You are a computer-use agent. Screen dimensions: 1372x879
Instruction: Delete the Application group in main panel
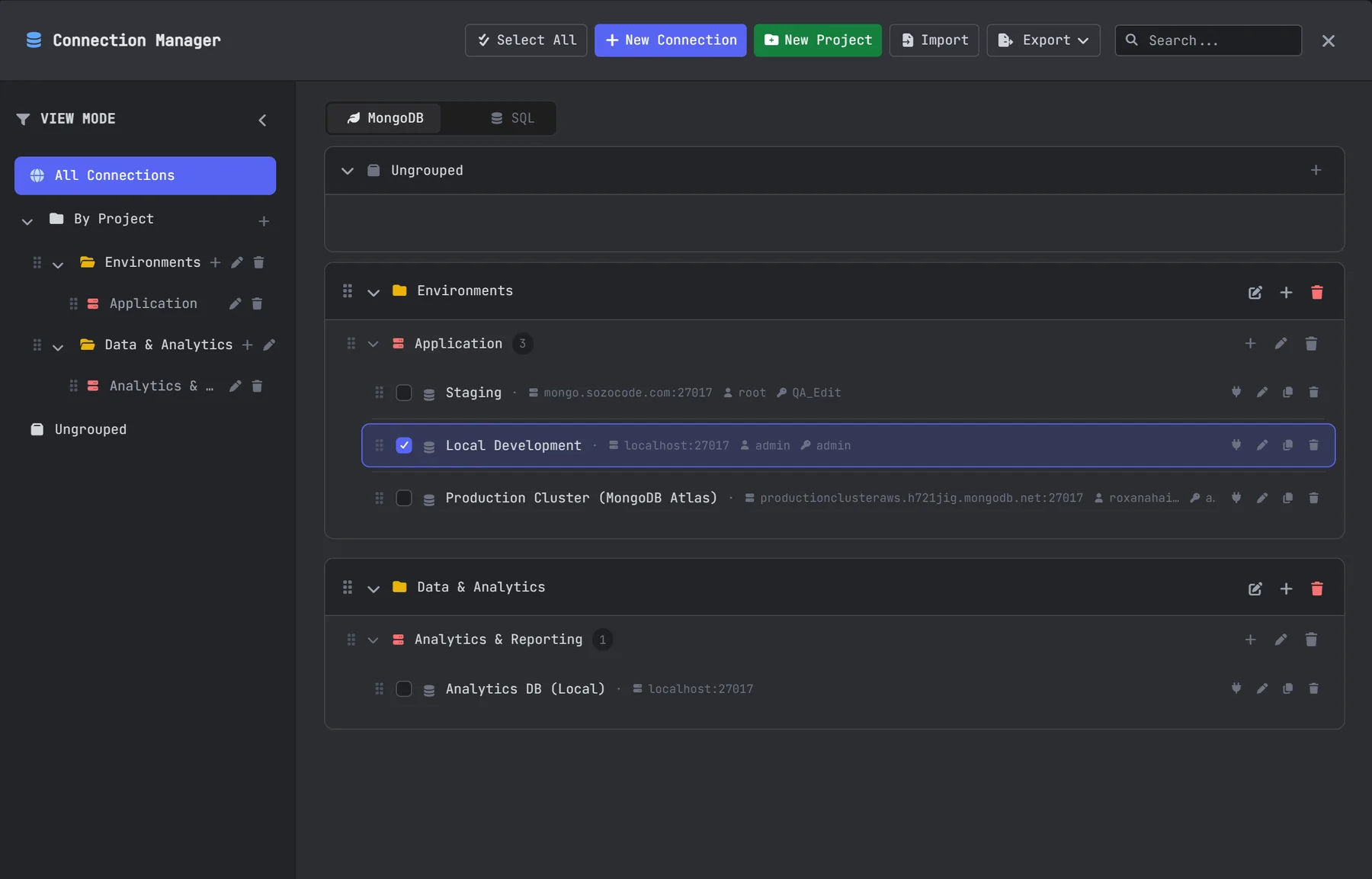[x=1311, y=344]
